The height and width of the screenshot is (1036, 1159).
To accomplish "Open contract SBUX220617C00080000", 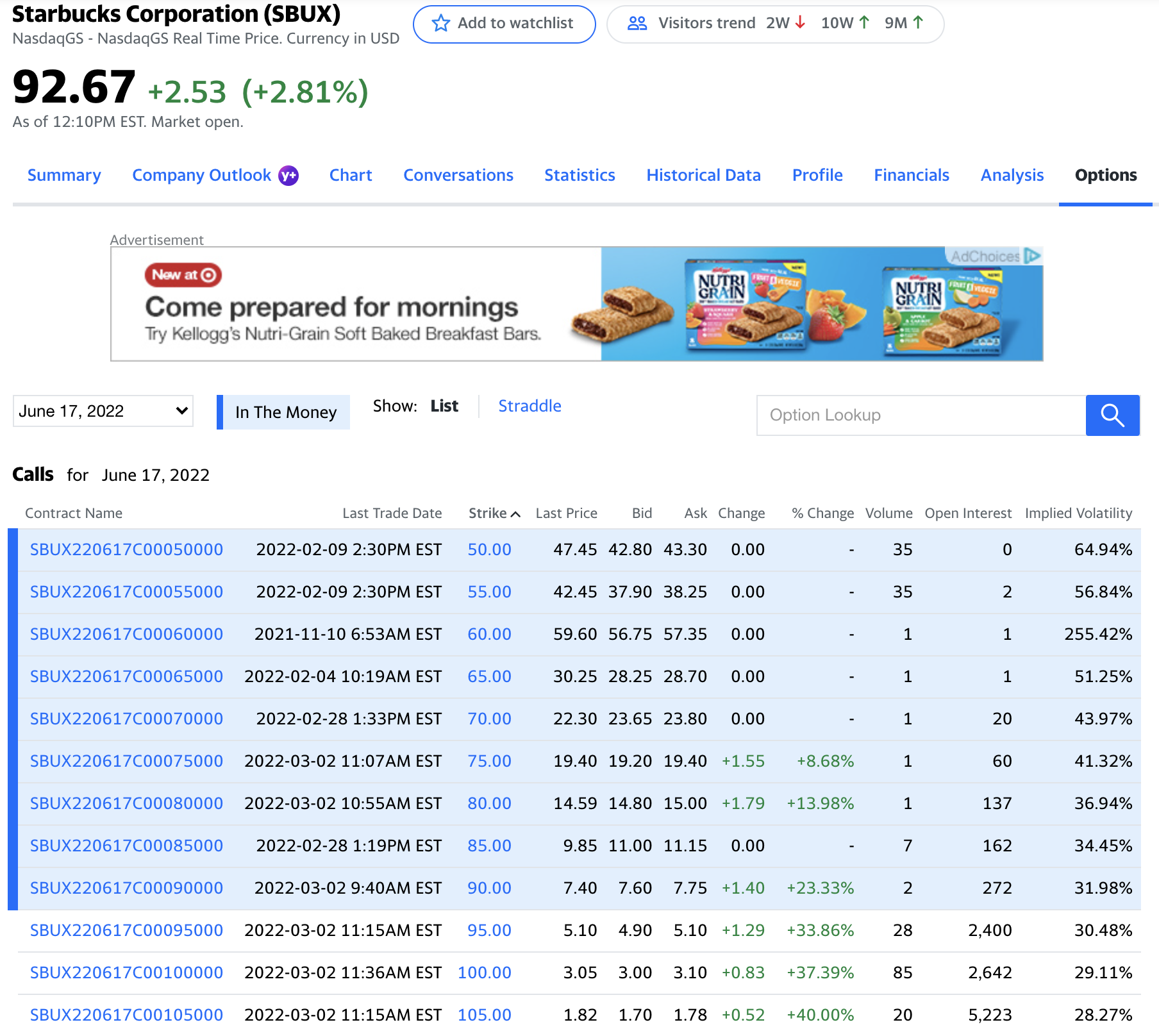I will pyautogui.click(x=126, y=803).
